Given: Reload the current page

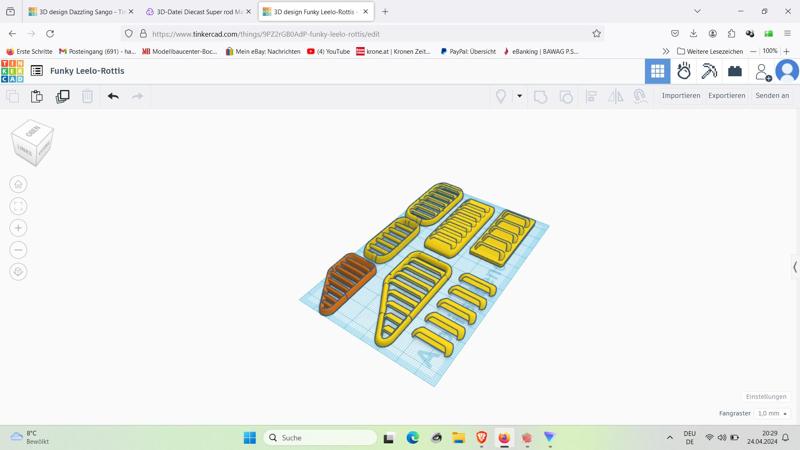Looking at the screenshot, I should pos(50,34).
